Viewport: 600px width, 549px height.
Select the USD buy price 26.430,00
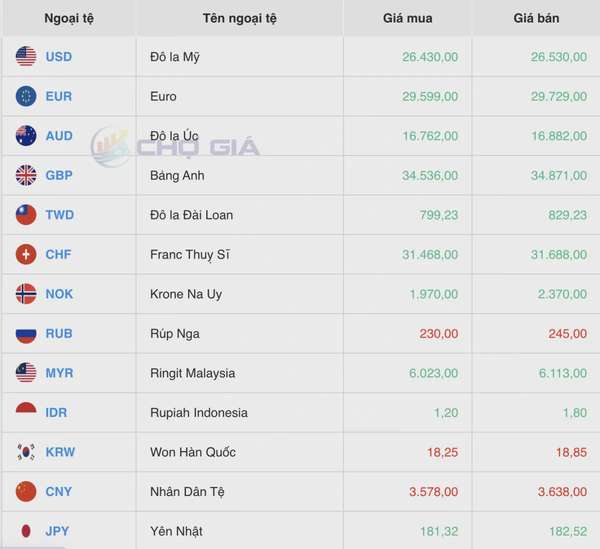pyautogui.click(x=430, y=57)
